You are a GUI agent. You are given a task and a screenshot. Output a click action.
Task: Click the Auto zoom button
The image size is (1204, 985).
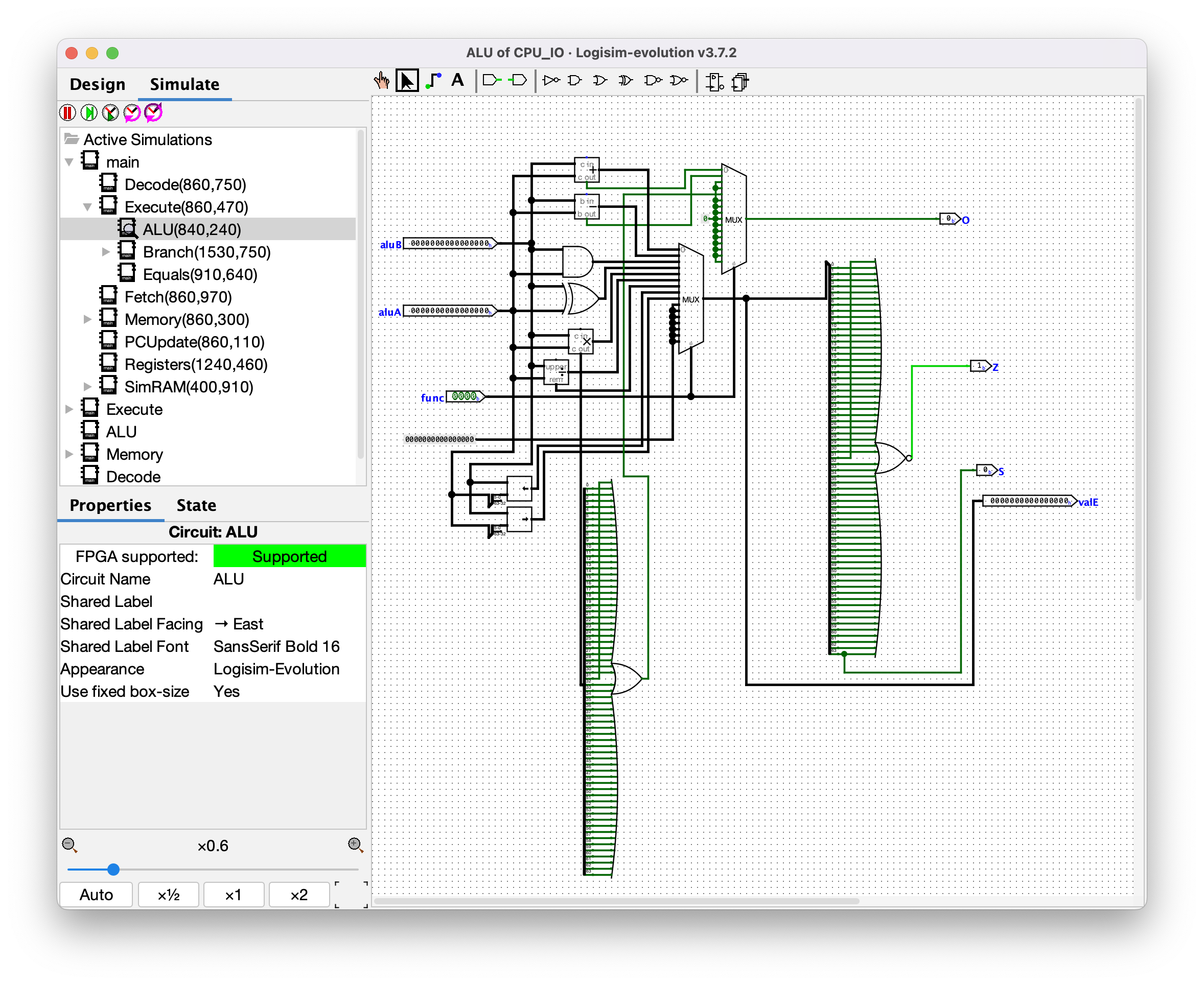click(96, 895)
